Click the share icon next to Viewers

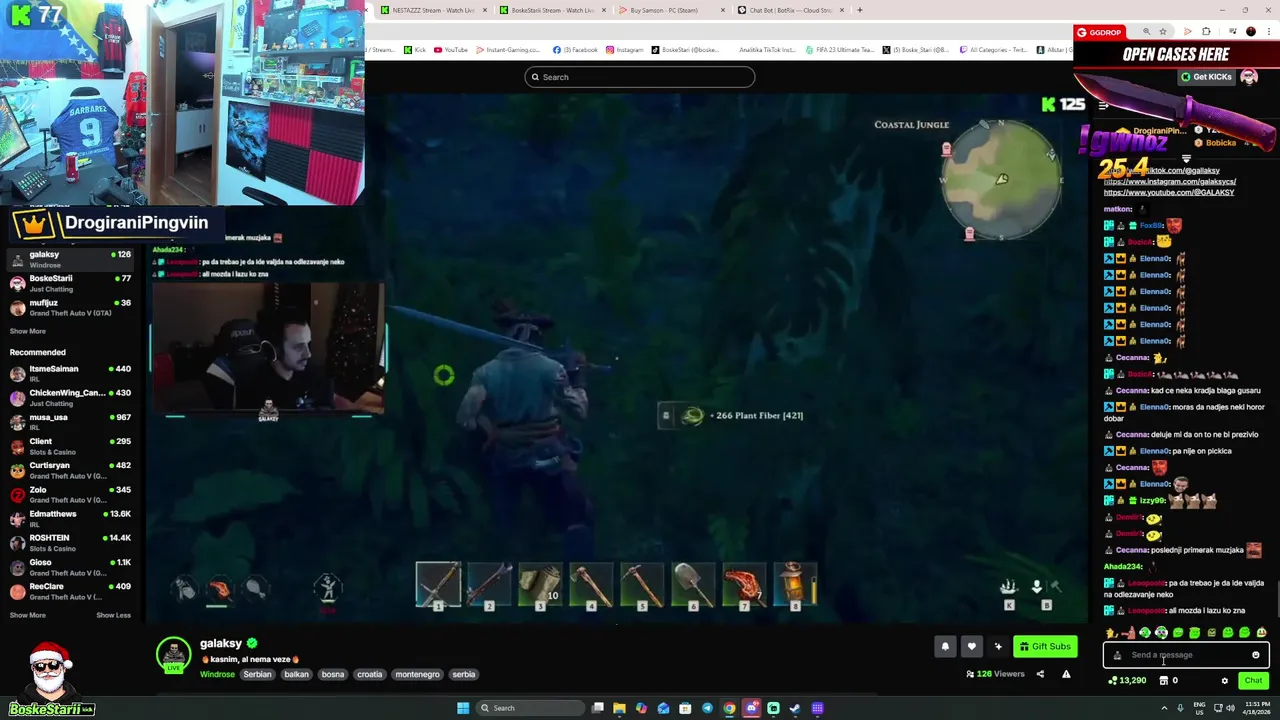[x=1040, y=674]
